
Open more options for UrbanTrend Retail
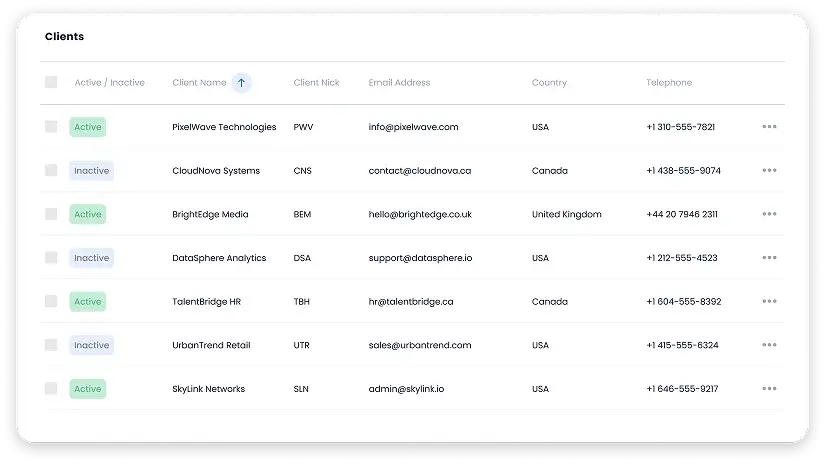click(x=769, y=345)
